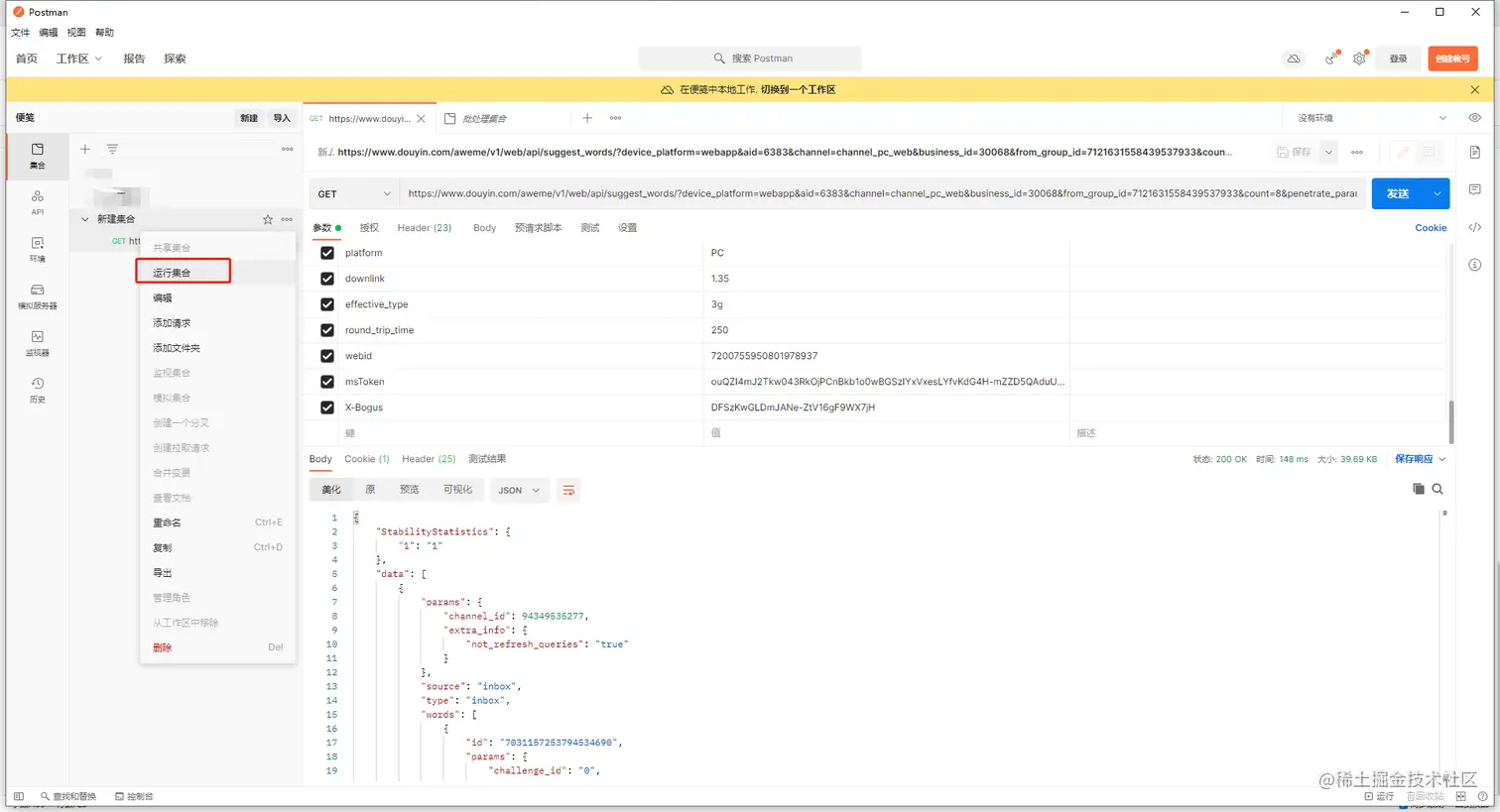Switch to the 预请求脚本 tab
Screen dimensions: 1500x812
[538, 228]
